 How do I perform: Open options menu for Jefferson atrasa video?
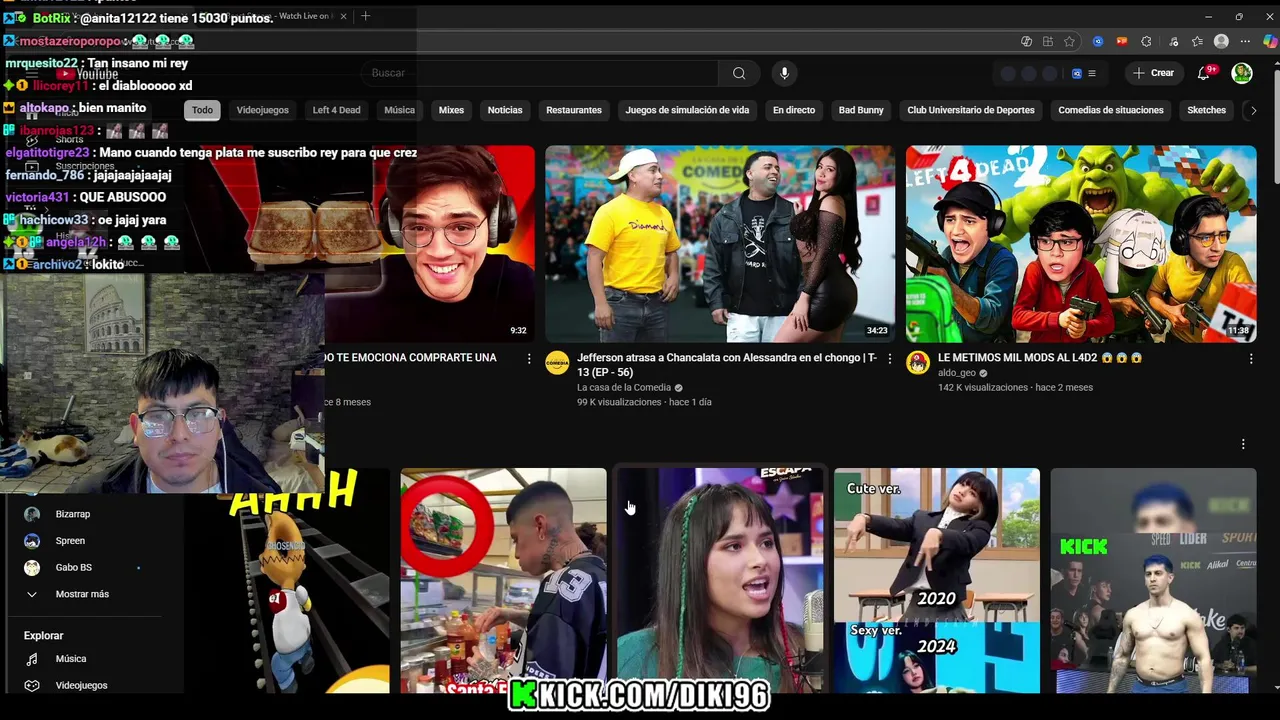[x=890, y=359]
